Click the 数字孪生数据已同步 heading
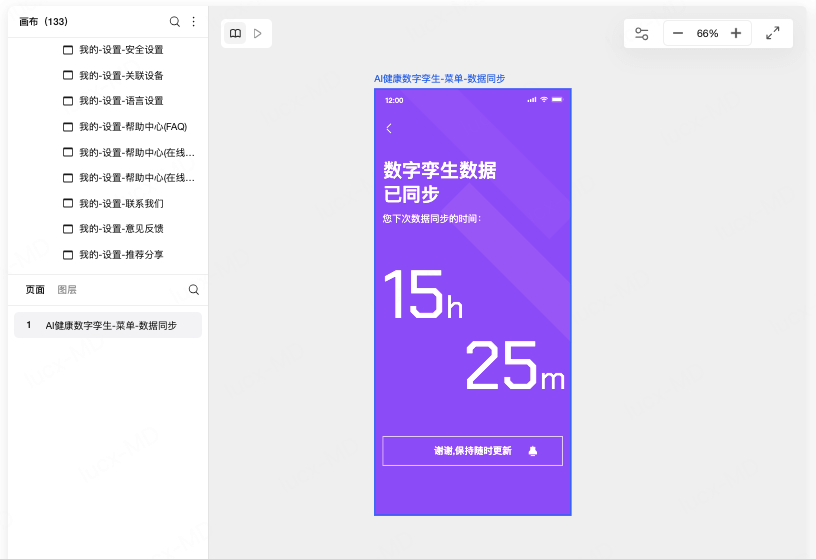 click(440, 182)
